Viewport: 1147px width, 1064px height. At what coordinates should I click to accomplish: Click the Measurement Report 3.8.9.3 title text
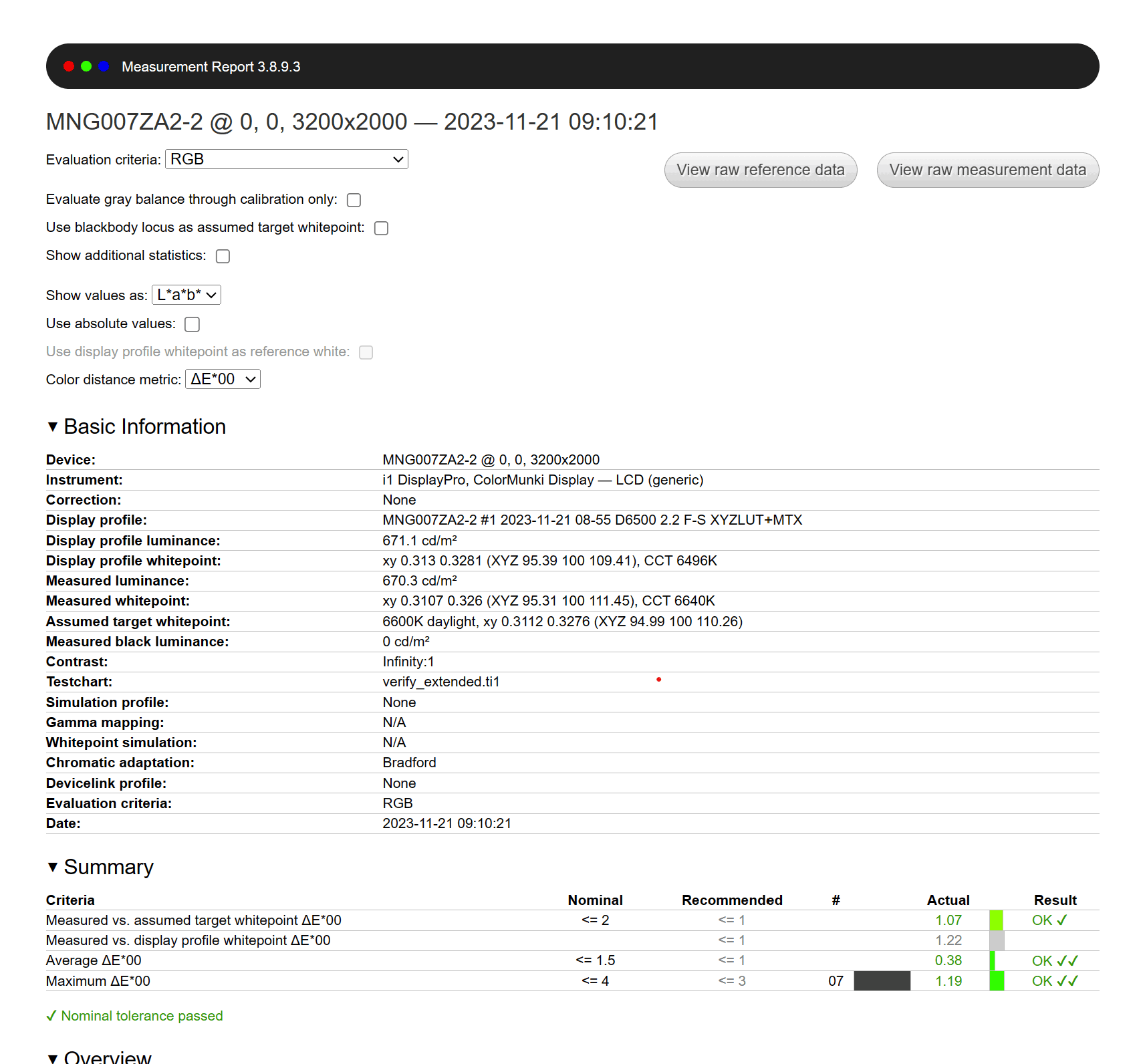click(x=211, y=67)
